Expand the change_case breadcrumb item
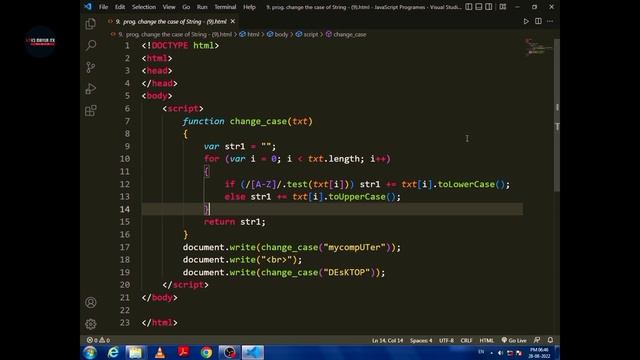The width and height of the screenshot is (640, 360). [x=346, y=34]
